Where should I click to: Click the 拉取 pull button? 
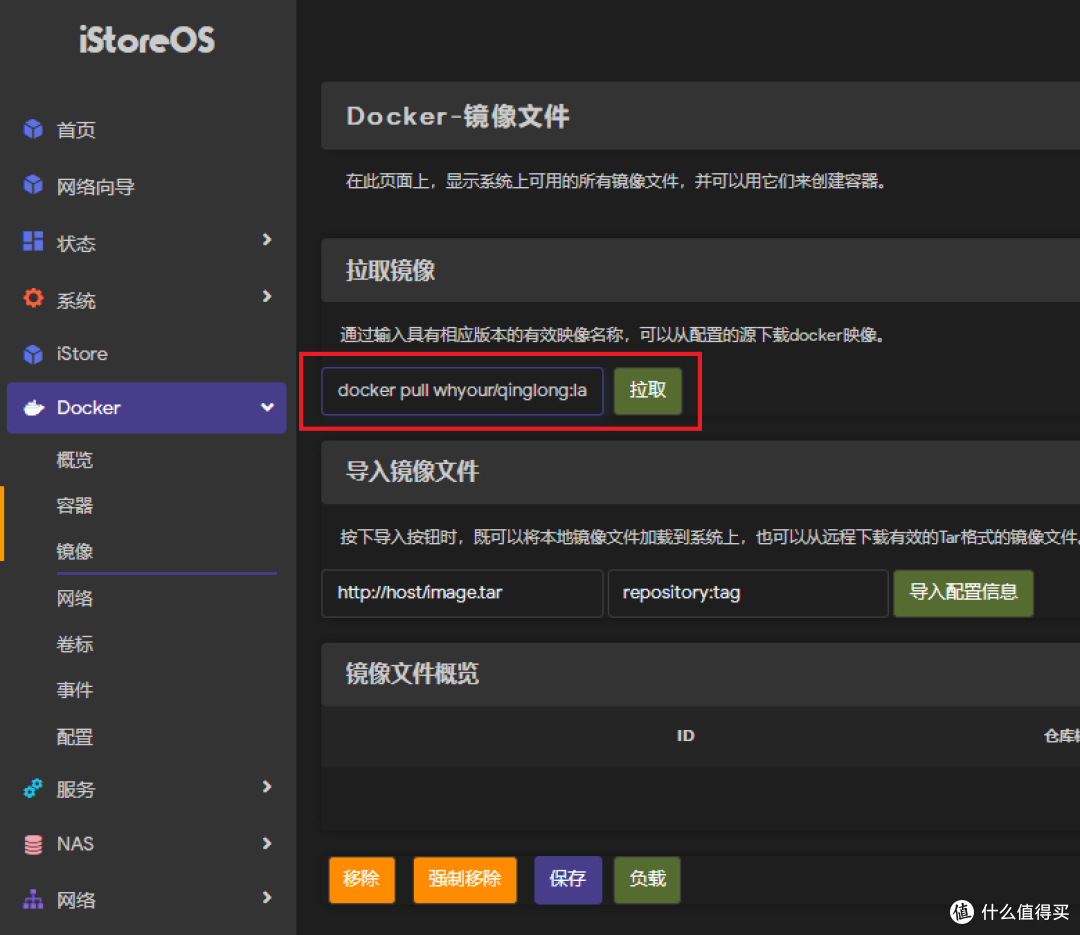[647, 391]
